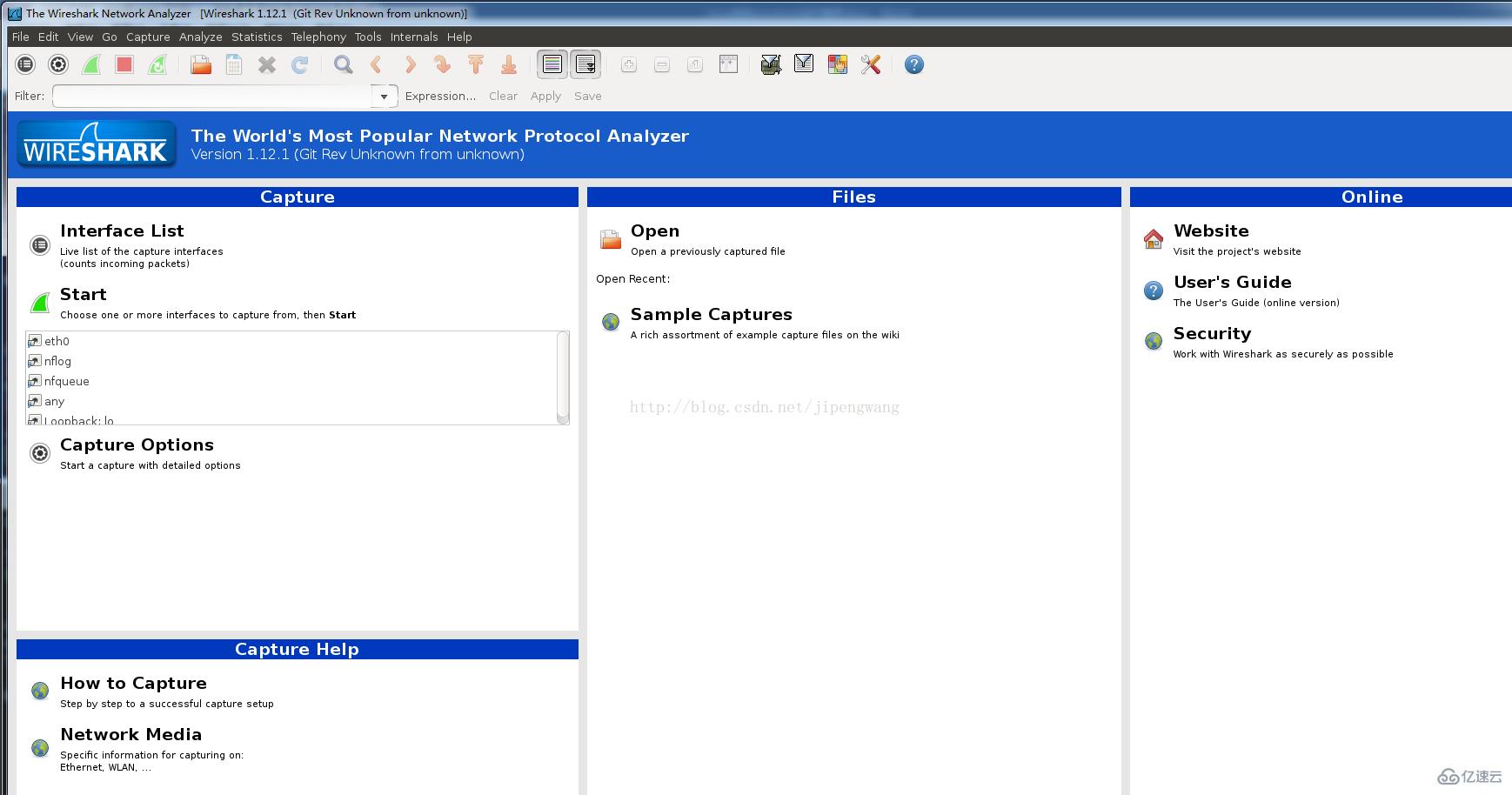1512x795 pixels.
Task: Open the Statistics menu
Action: tap(257, 37)
